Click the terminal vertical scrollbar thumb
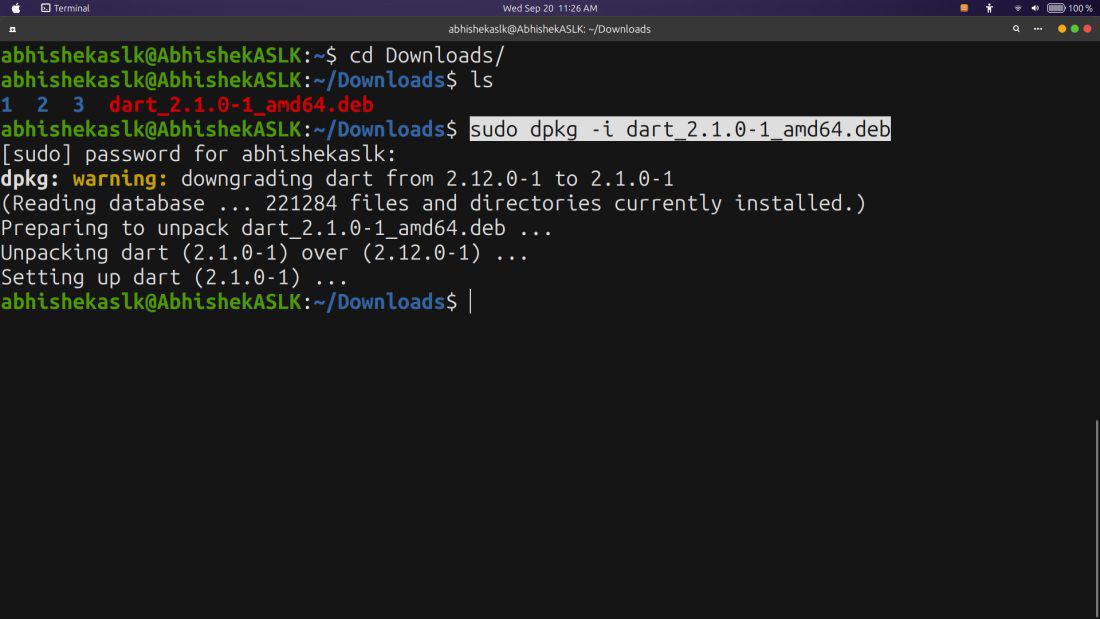The height and width of the screenshot is (619, 1100). click(x=1096, y=519)
